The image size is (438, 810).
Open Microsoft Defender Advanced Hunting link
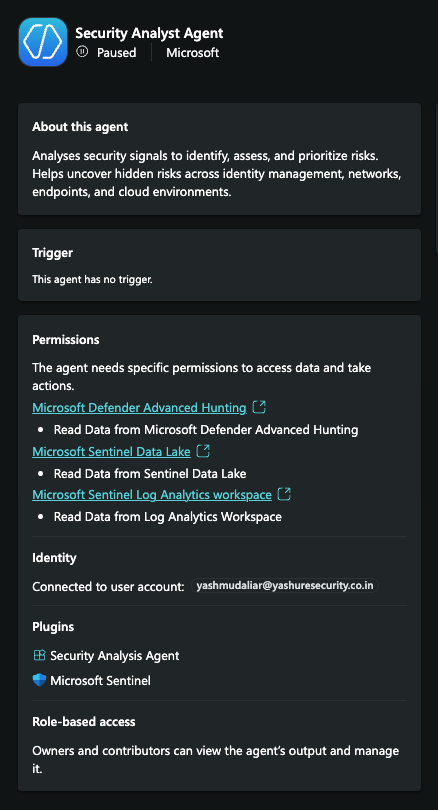pyautogui.click(x=139, y=408)
